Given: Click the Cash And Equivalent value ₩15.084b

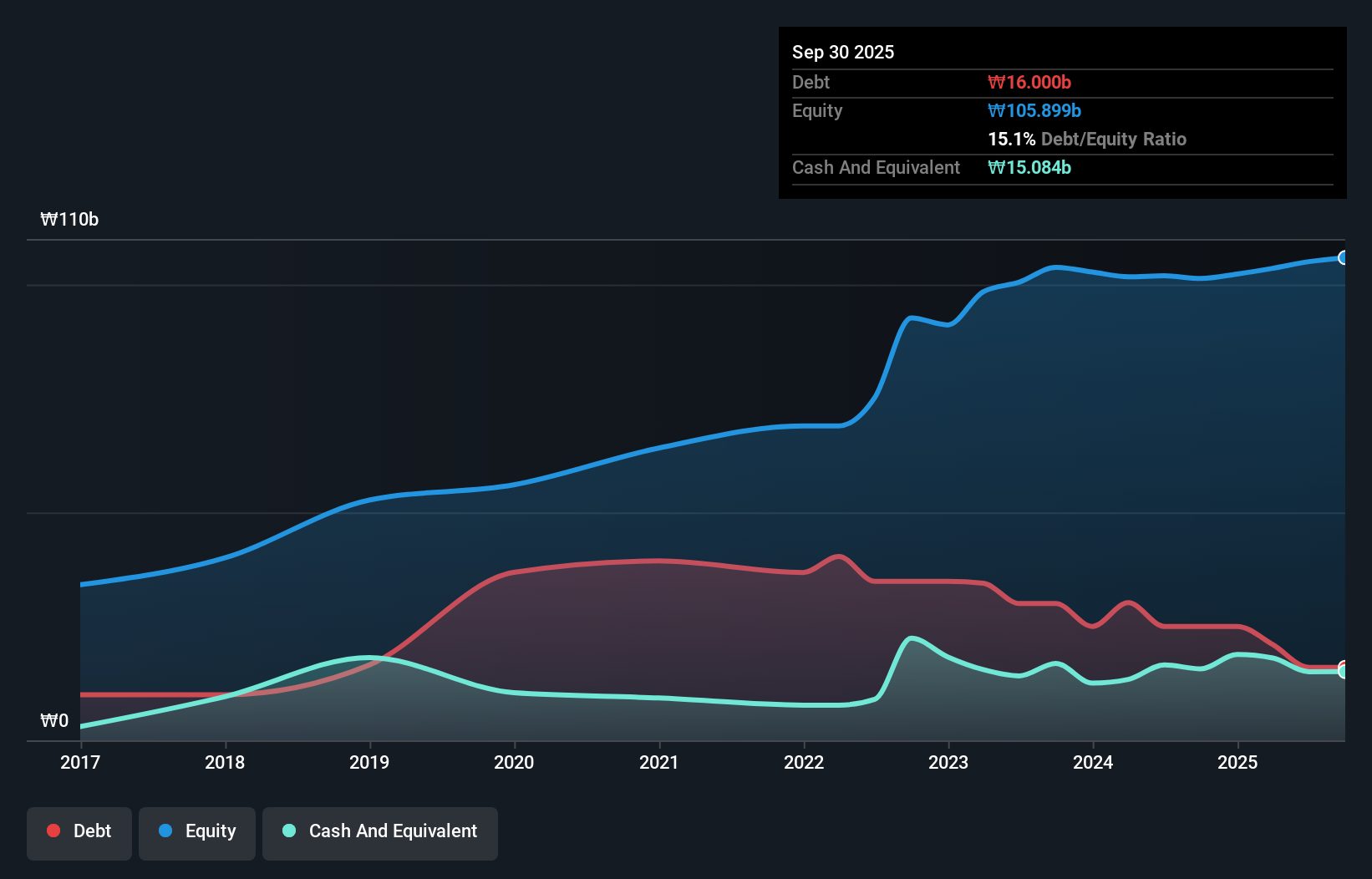Looking at the screenshot, I should pyautogui.click(x=1029, y=167).
